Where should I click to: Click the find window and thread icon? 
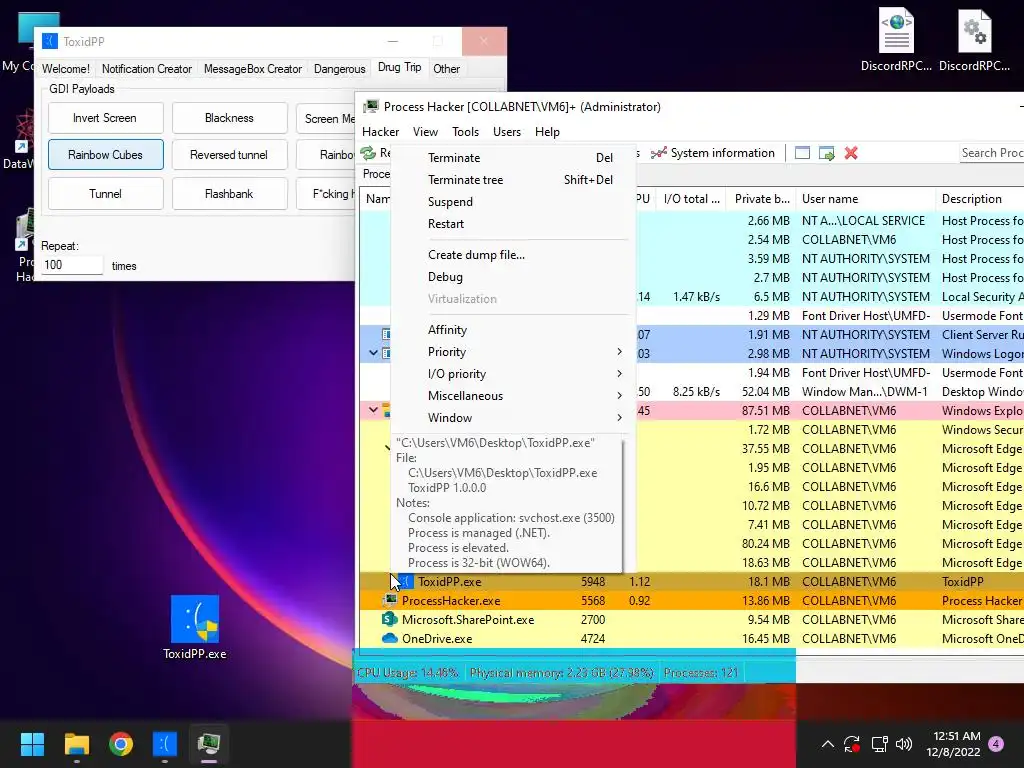(827, 153)
